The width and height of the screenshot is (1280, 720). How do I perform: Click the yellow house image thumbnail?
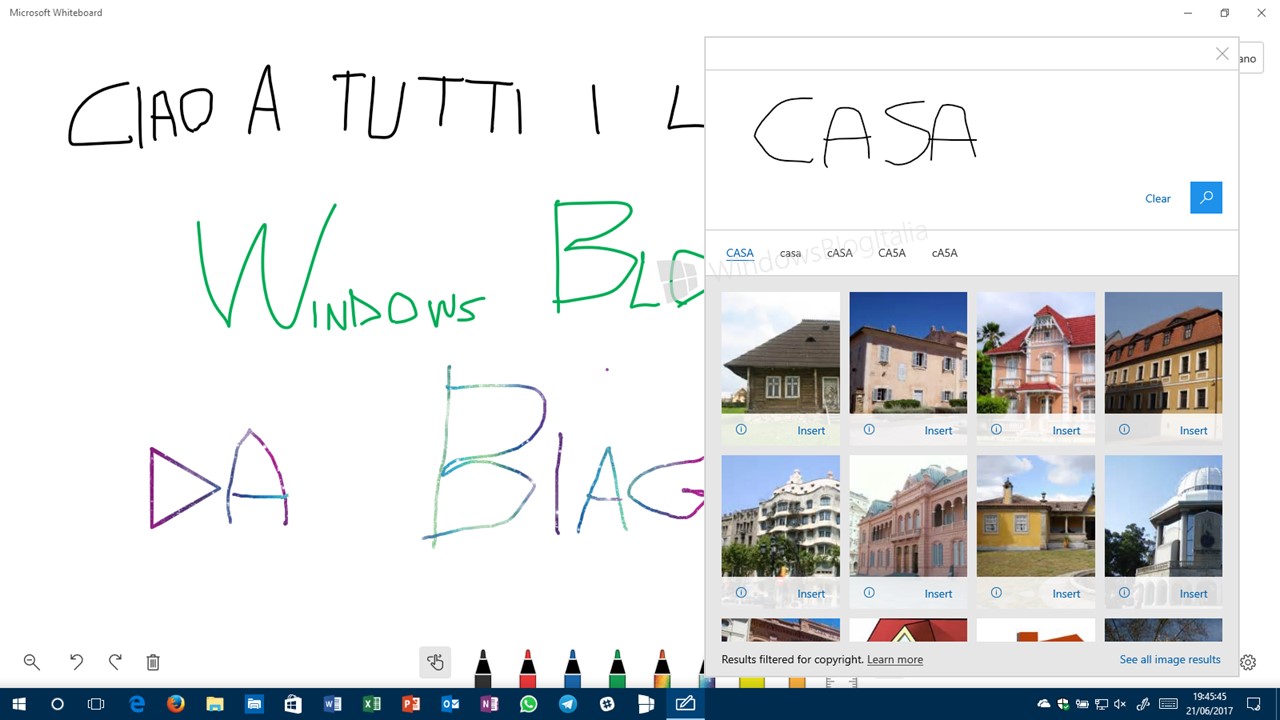pos(1035,516)
